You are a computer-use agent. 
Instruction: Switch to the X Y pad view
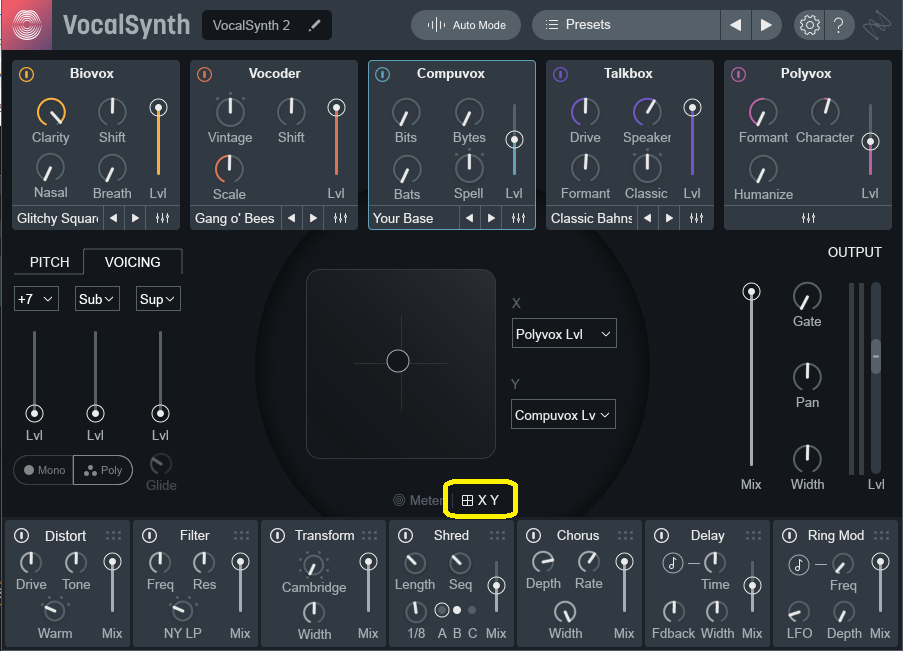point(480,500)
